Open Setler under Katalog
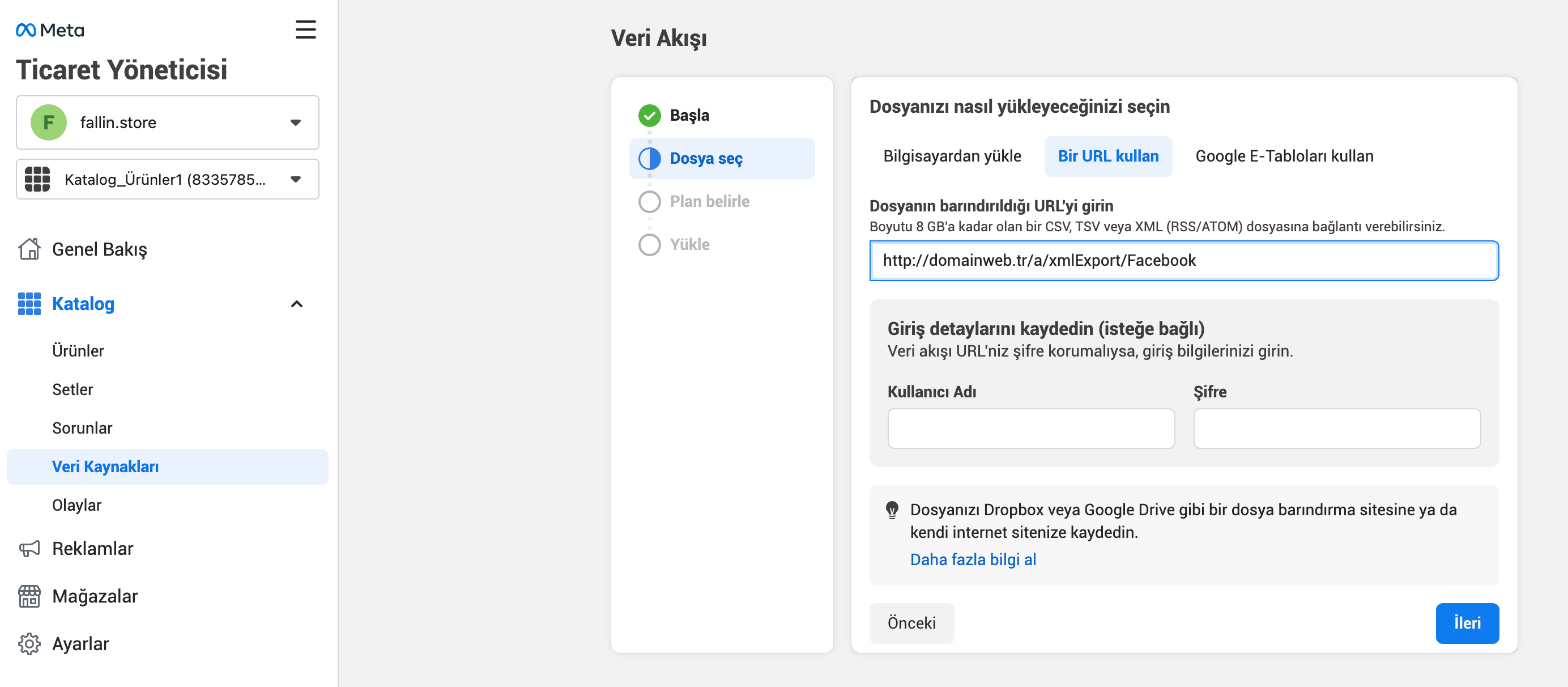The width and height of the screenshot is (1568, 687). coord(73,389)
